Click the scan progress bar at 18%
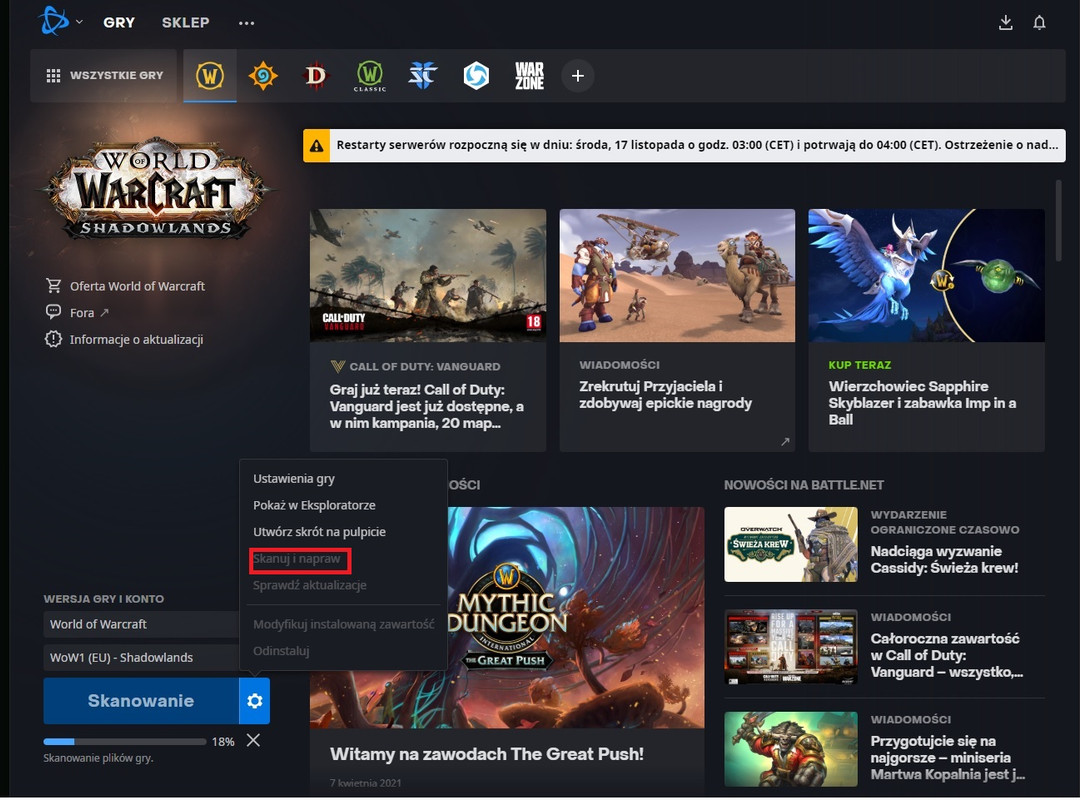This screenshot has width=1081, height=800. pos(125,741)
